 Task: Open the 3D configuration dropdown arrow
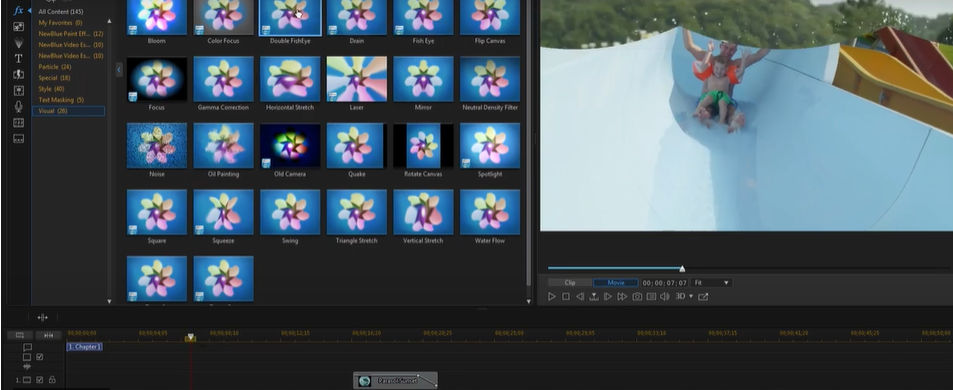click(691, 296)
